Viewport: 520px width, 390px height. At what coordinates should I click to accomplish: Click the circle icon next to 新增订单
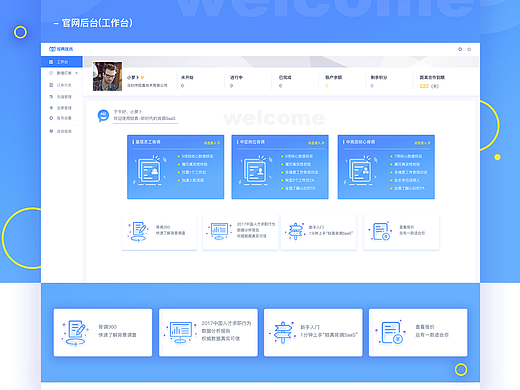coord(51,73)
